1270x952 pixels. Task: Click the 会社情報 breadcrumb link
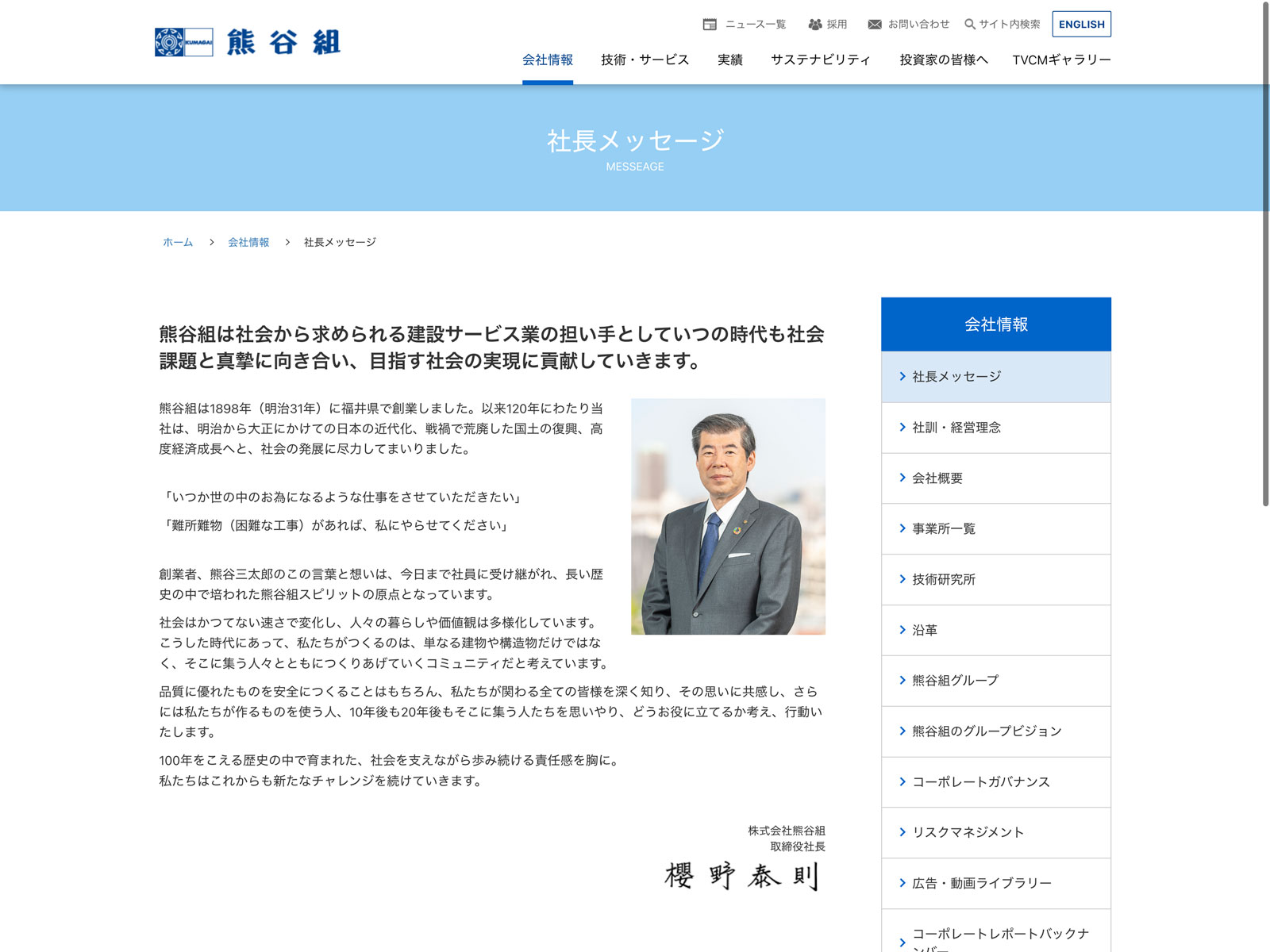pyautogui.click(x=248, y=243)
